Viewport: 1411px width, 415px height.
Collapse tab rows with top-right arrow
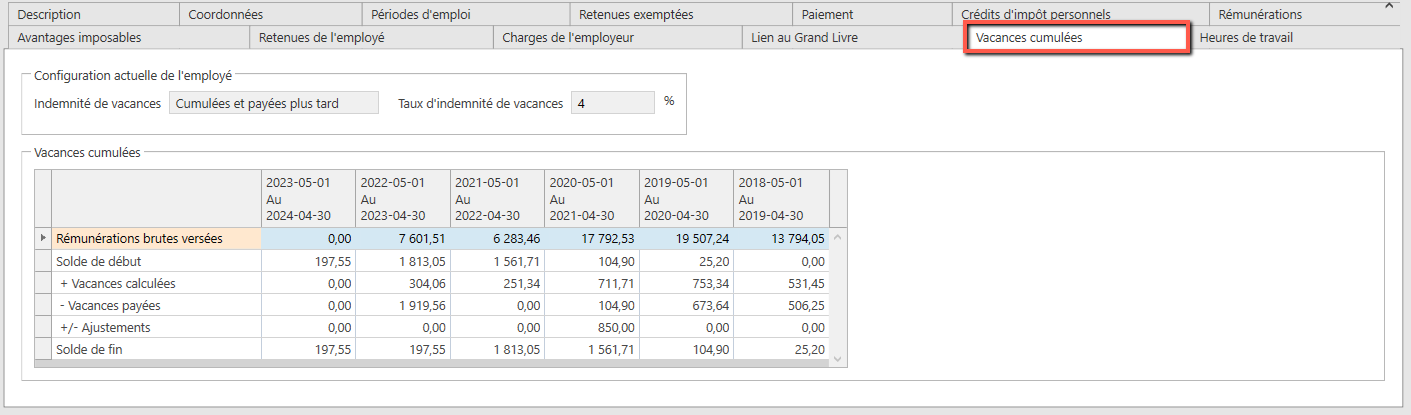1389,5
